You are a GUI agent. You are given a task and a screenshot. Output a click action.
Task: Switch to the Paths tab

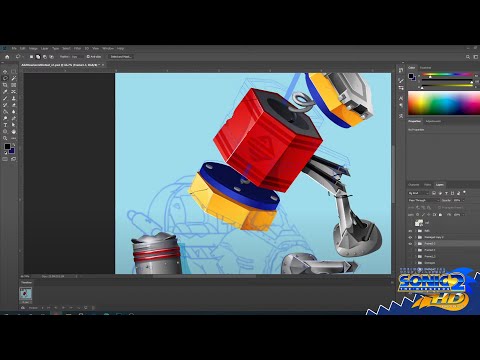[x=427, y=185]
